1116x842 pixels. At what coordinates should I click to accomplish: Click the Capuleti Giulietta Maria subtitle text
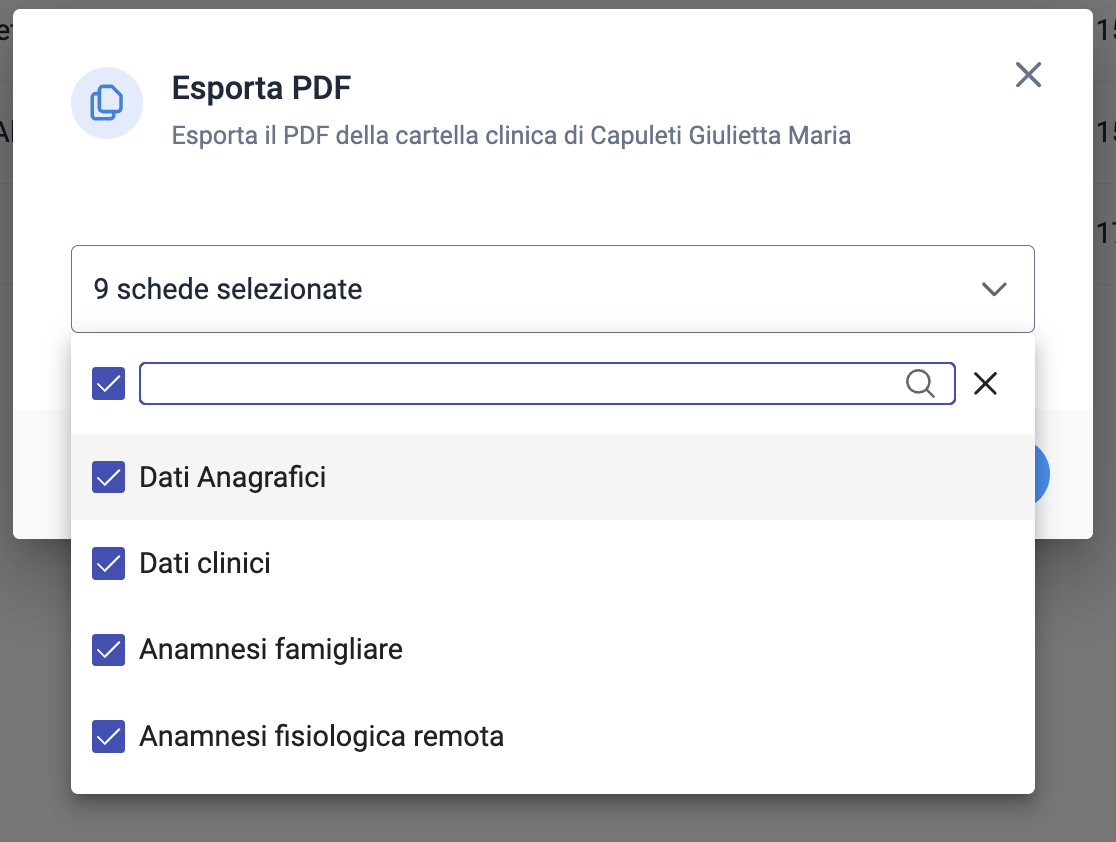720,135
